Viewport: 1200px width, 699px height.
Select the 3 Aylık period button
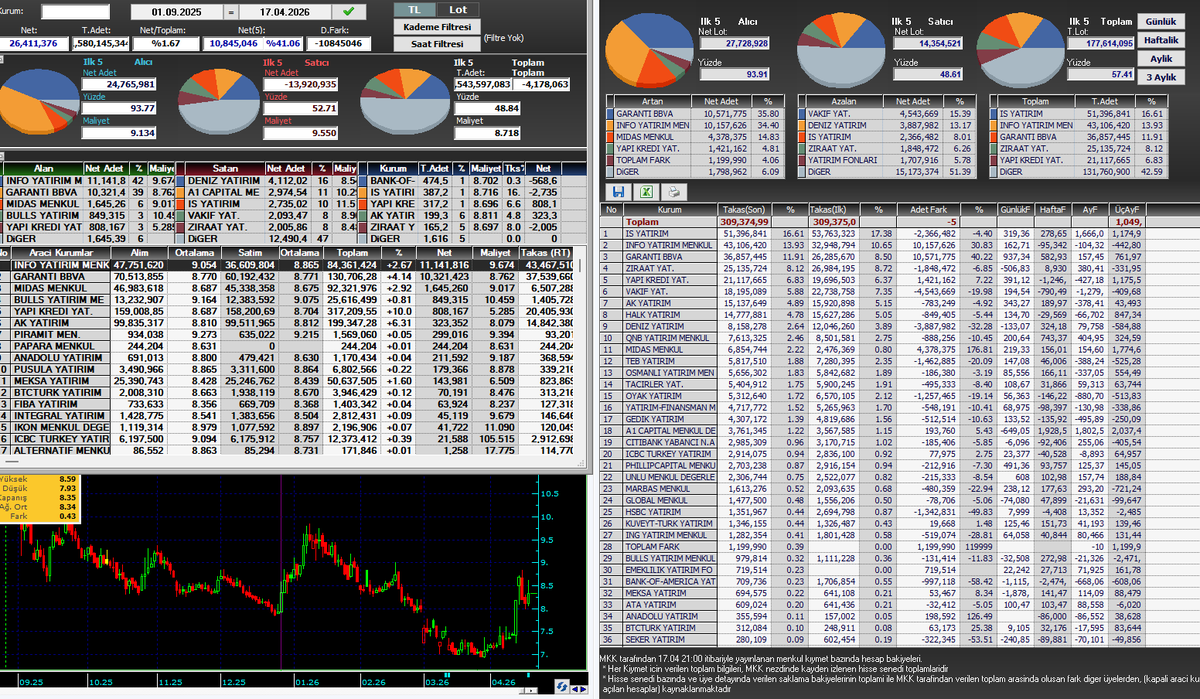click(x=1160, y=77)
